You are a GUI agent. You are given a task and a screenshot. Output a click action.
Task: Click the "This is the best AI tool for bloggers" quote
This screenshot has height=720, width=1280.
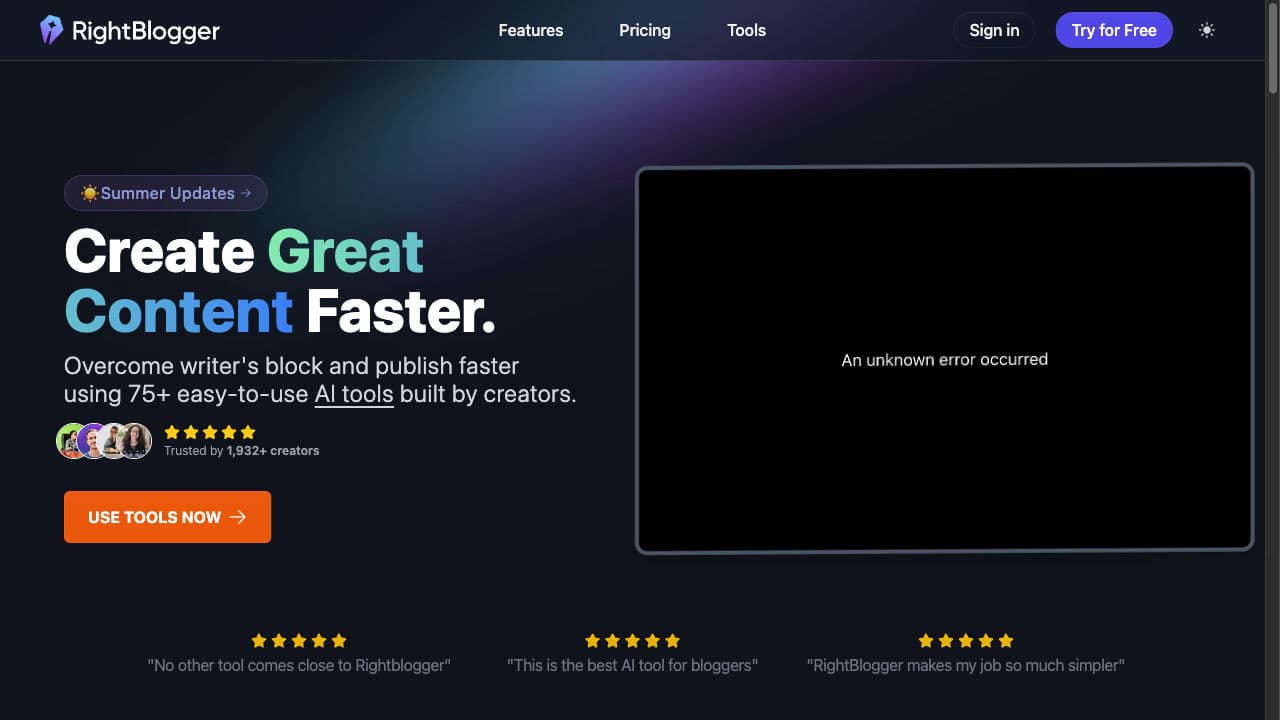tap(632, 665)
